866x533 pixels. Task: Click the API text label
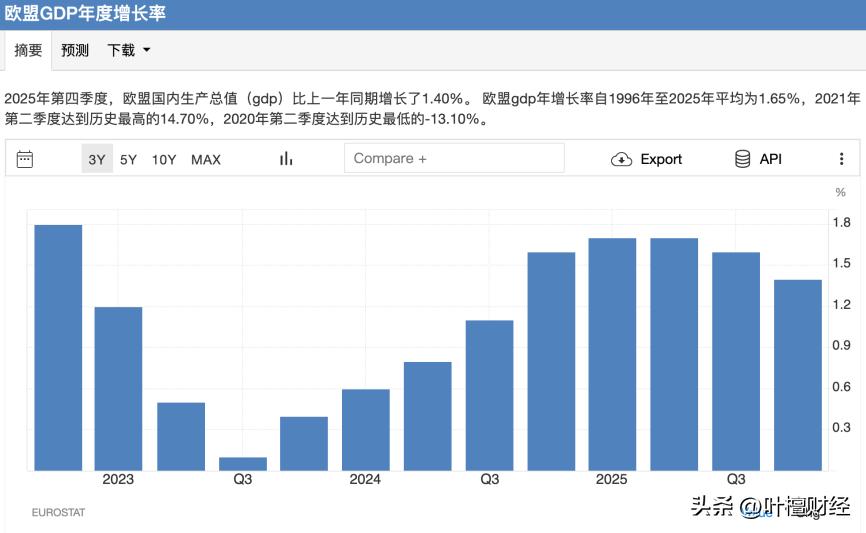[770, 159]
